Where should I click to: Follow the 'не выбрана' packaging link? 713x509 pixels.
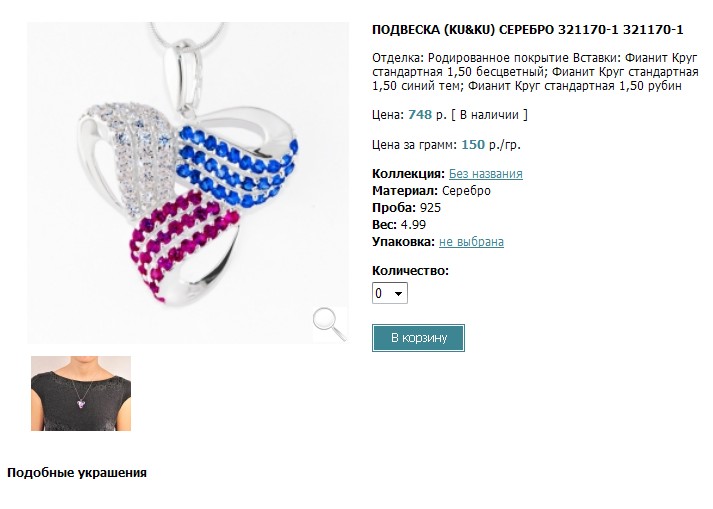point(471,242)
